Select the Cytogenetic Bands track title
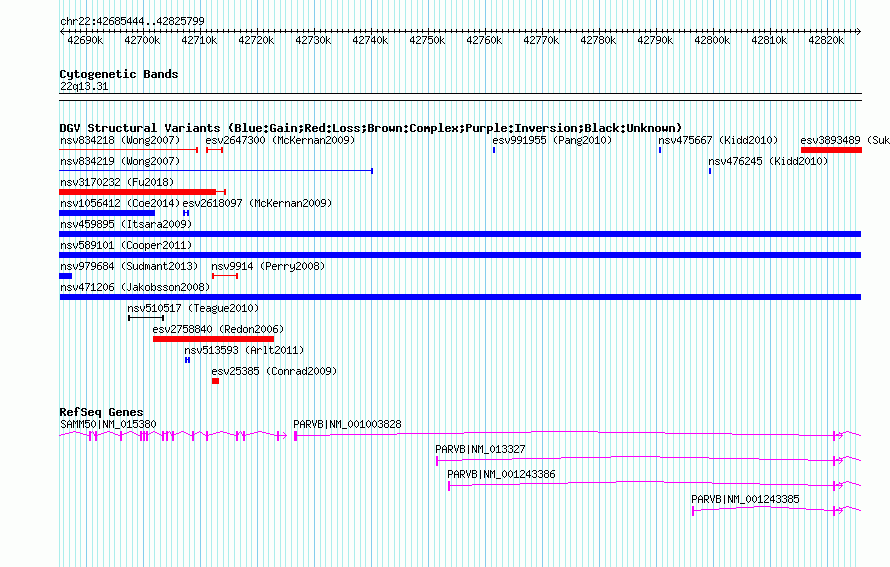Image resolution: width=890 pixels, height=567 pixels. (119, 74)
